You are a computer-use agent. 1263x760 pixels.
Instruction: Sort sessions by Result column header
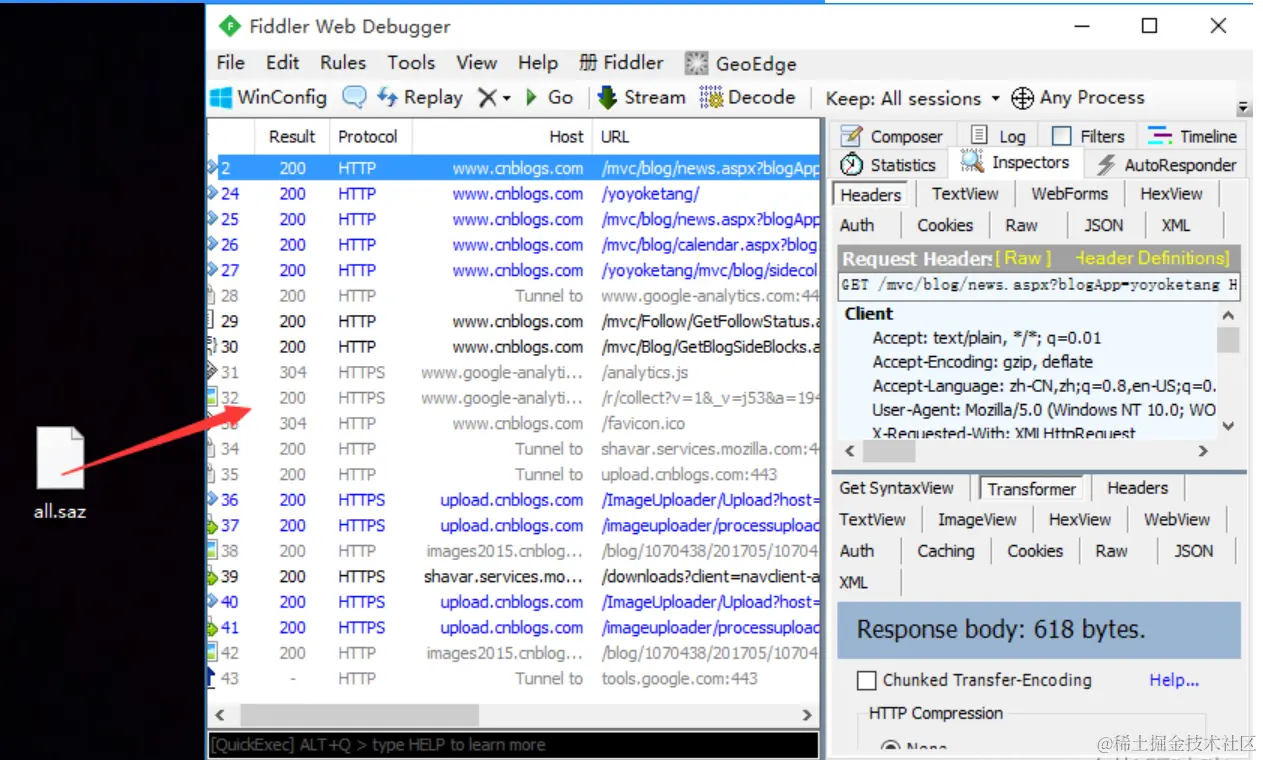[x=292, y=137]
